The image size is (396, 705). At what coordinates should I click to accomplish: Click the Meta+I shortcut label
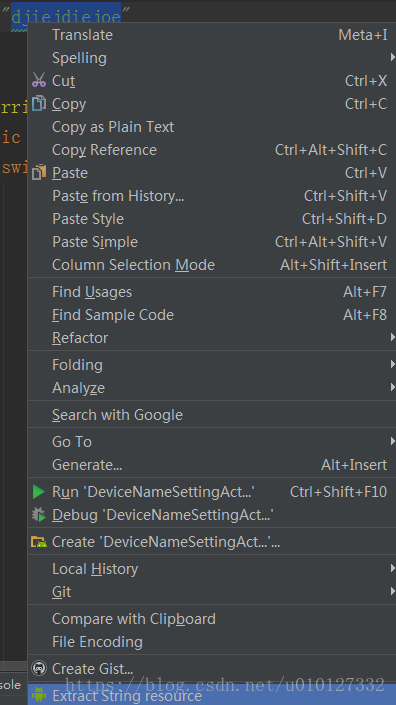click(363, 35)
